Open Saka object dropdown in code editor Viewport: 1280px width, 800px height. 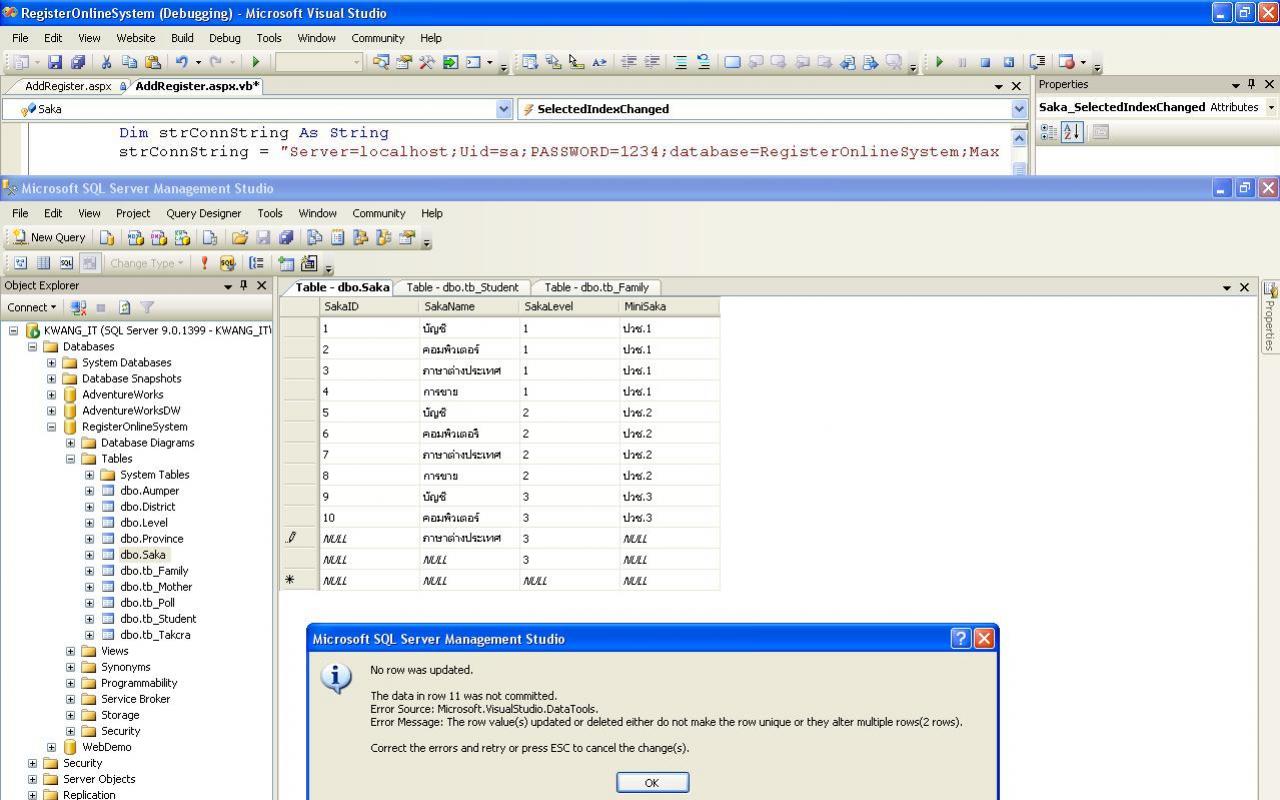pos(504,109)
